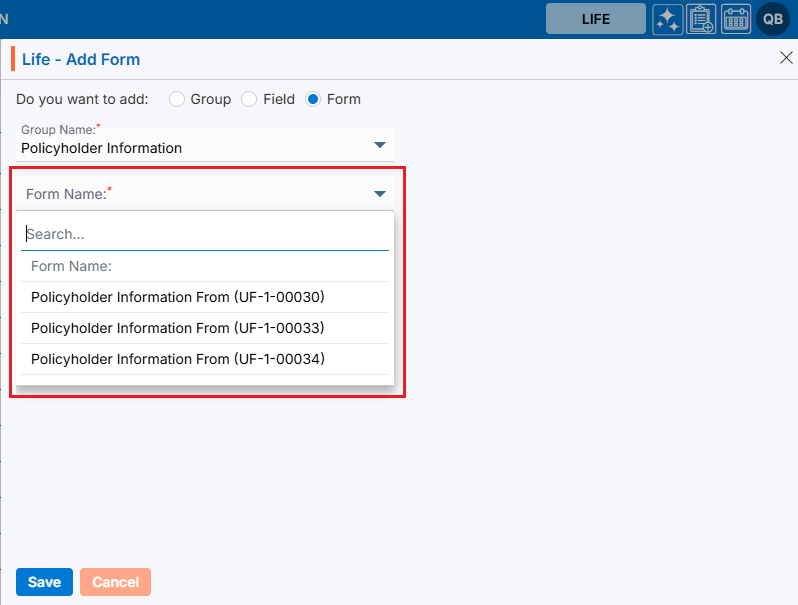Screen dimensions: 798x605
Task: Select the Field radio button
Action: [250, 99]
